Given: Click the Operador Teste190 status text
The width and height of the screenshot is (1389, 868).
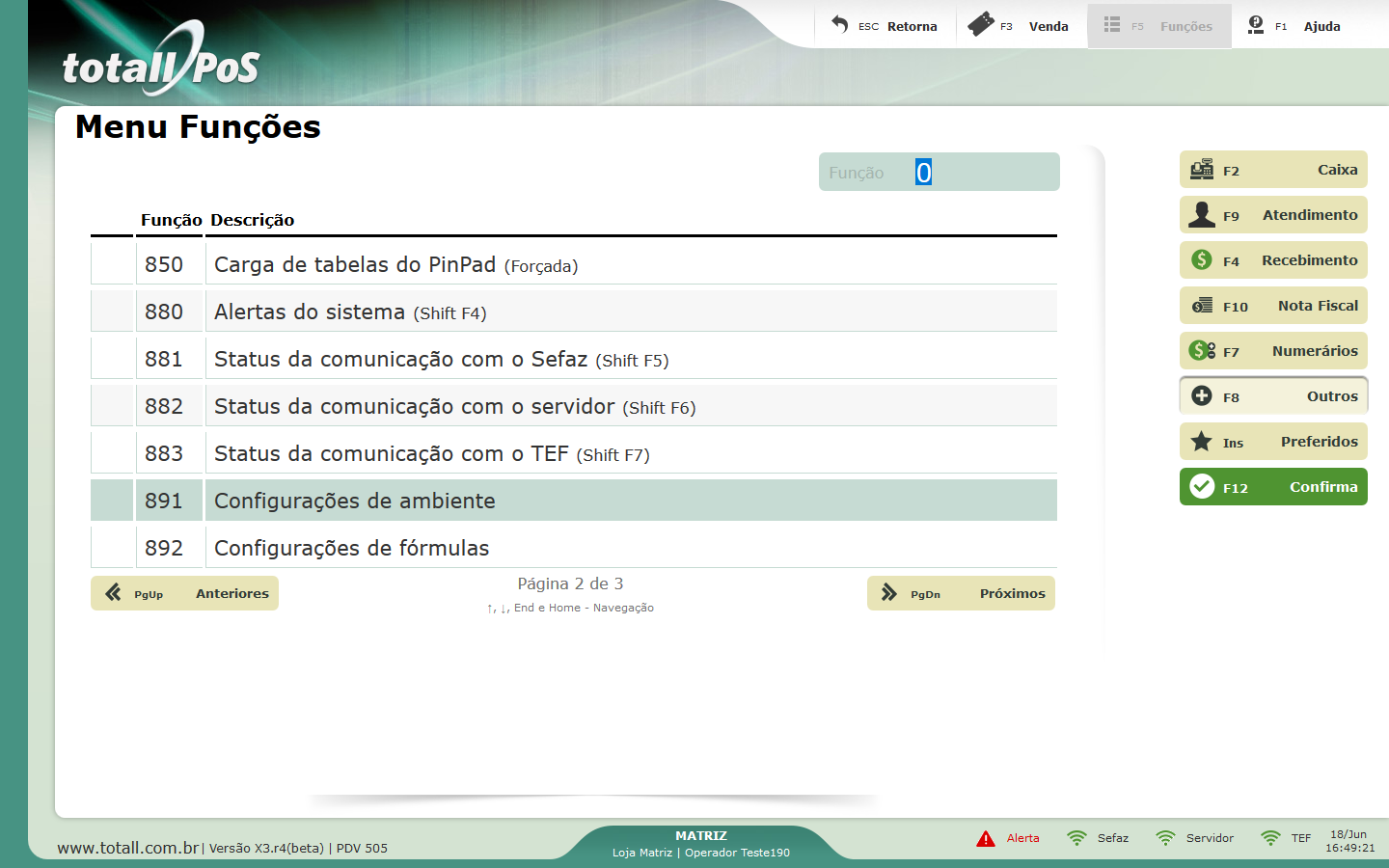Looking at the screenshot, I should [x=737, y=853].
